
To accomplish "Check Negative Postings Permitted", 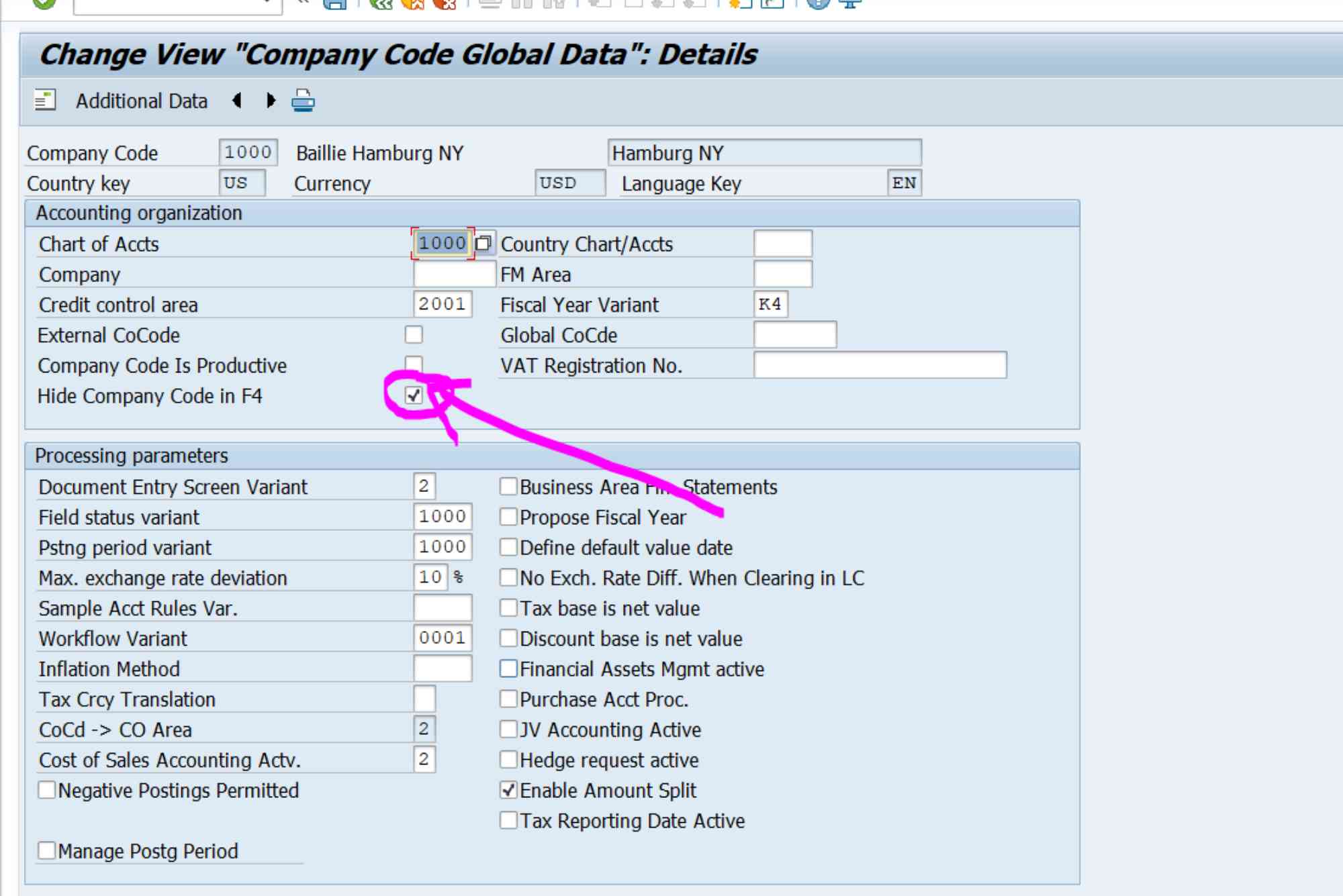I will click(46, 790).
